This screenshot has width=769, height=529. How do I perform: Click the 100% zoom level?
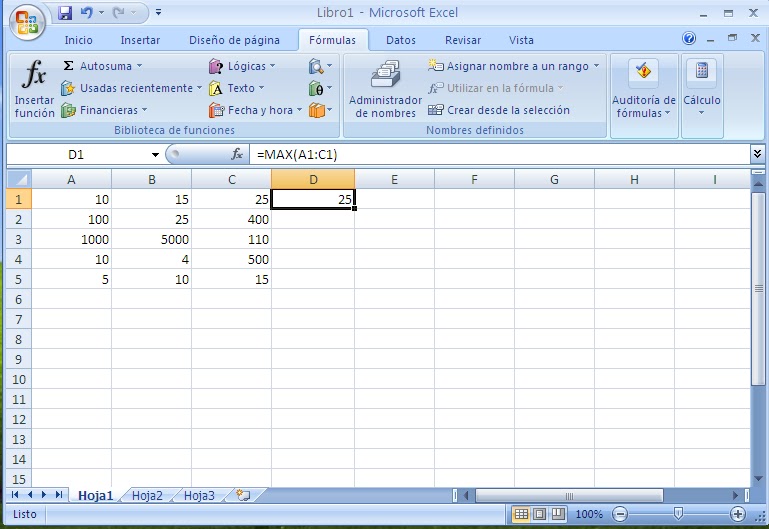click(x=589, y=514)
